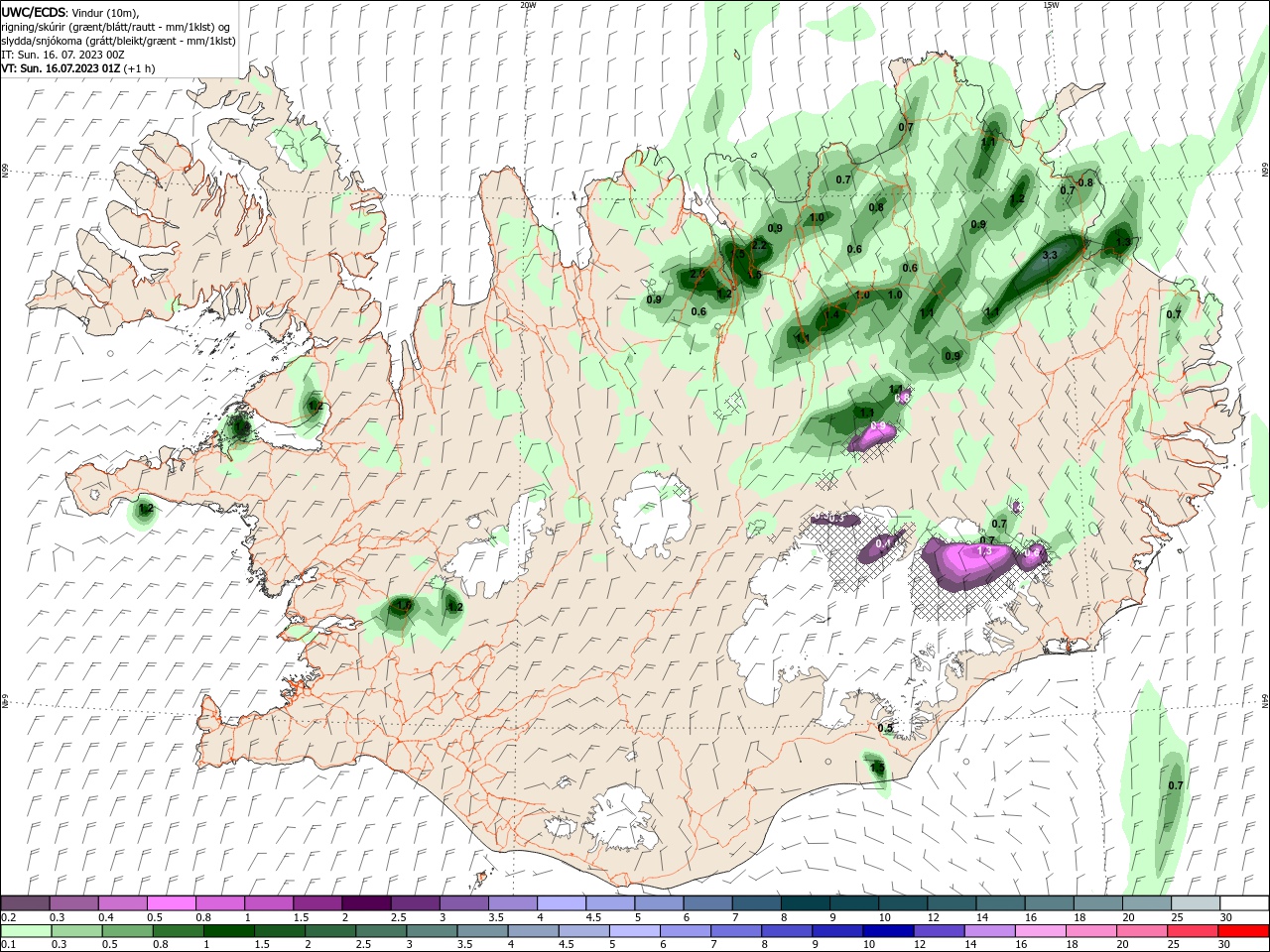Pick the white 30 mm swatch in the upper snow scale
Screen dimensions: 1270x952
pyautogui.click(x=1244, y=903)
